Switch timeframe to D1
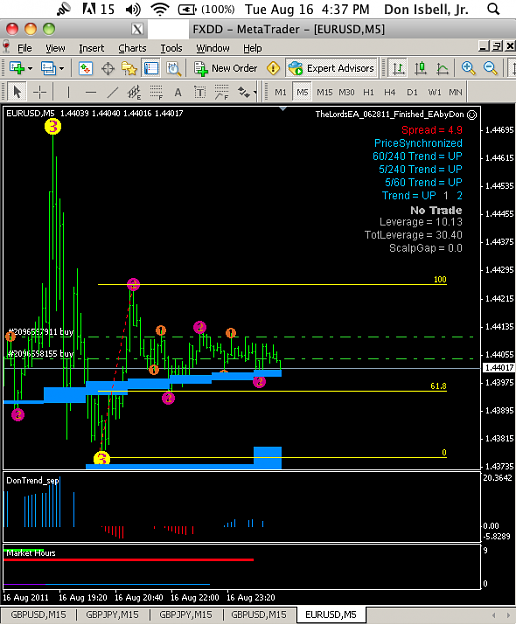Viewport: 516px width, 625px height. tap(412, 92)
